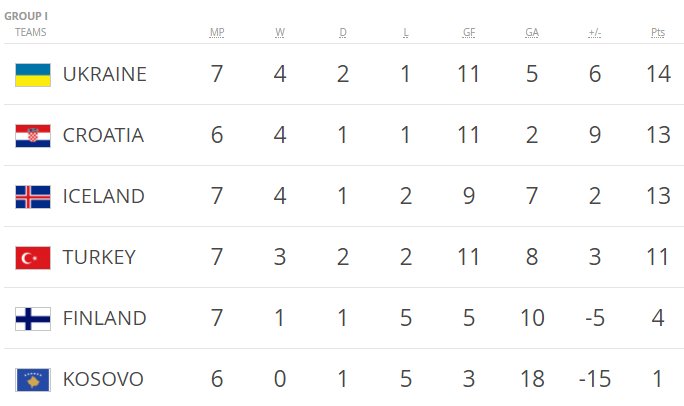Select the ICELAND team name
The width and height of the screenshot is (684, 406).
[104, 196]
